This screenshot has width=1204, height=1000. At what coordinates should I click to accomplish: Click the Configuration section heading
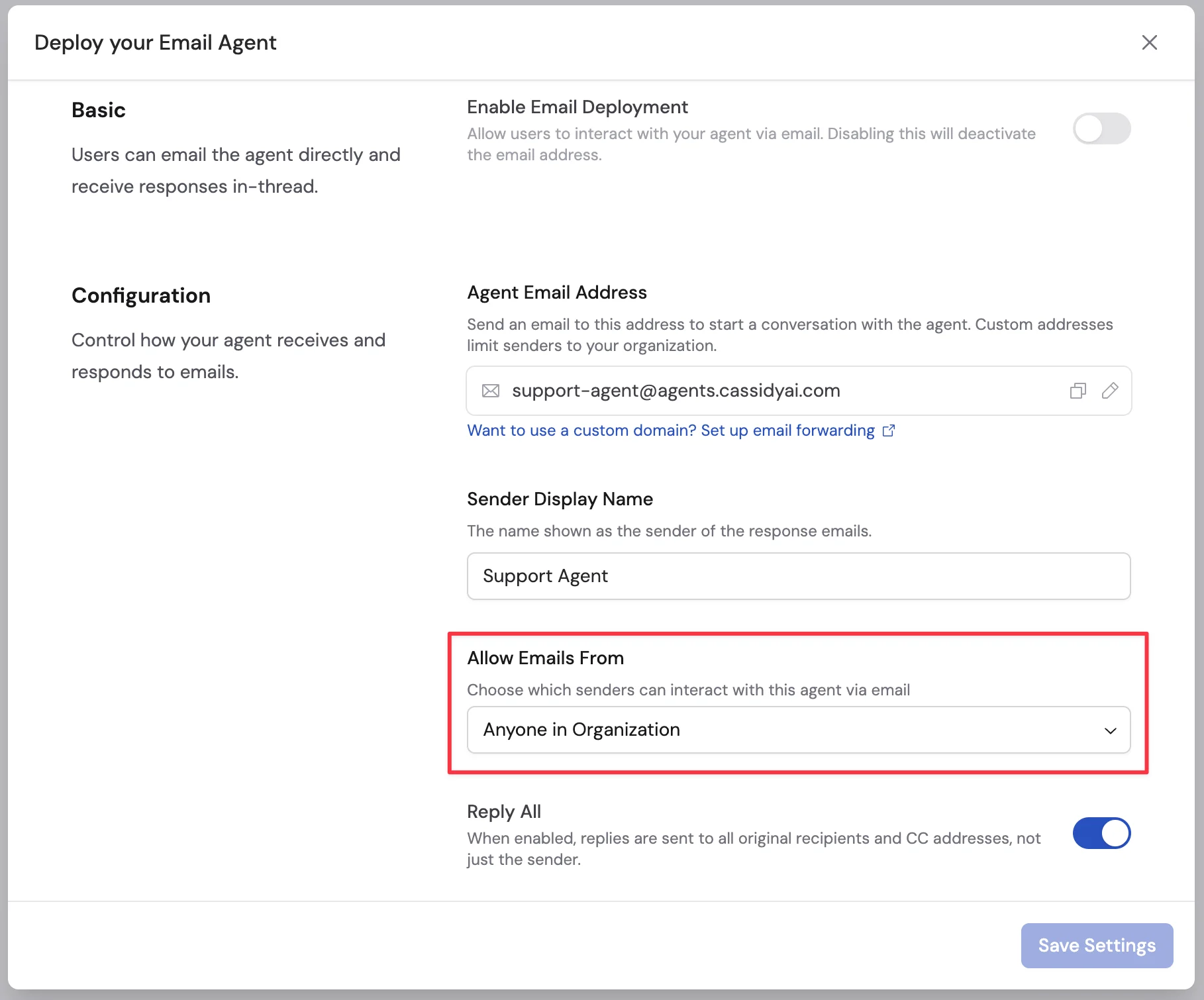(141, 295)
